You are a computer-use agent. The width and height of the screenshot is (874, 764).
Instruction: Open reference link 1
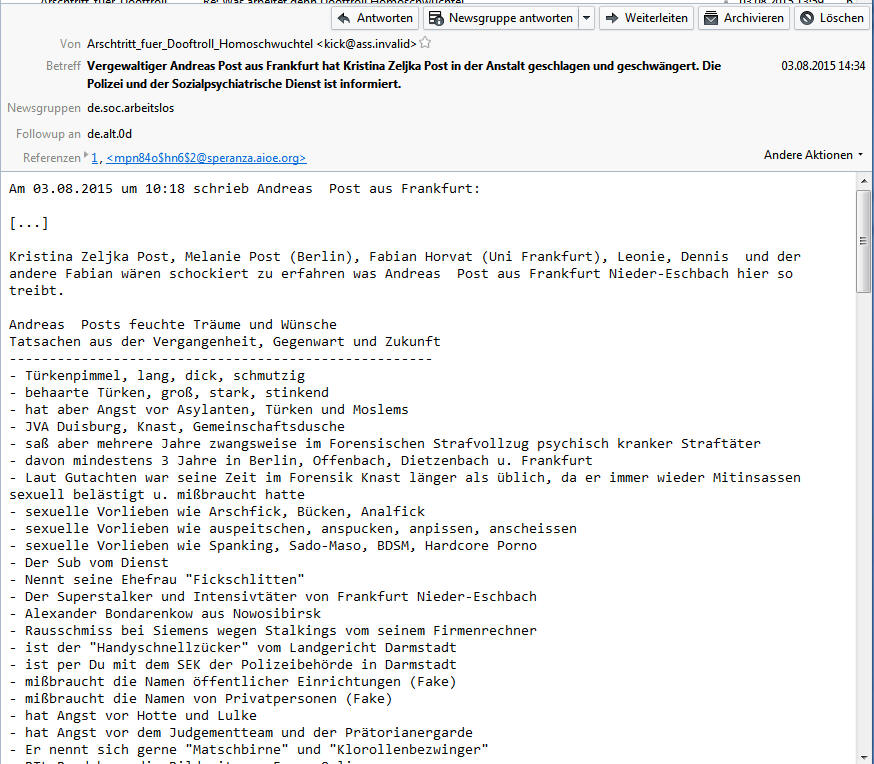click(x=94, y=158)
